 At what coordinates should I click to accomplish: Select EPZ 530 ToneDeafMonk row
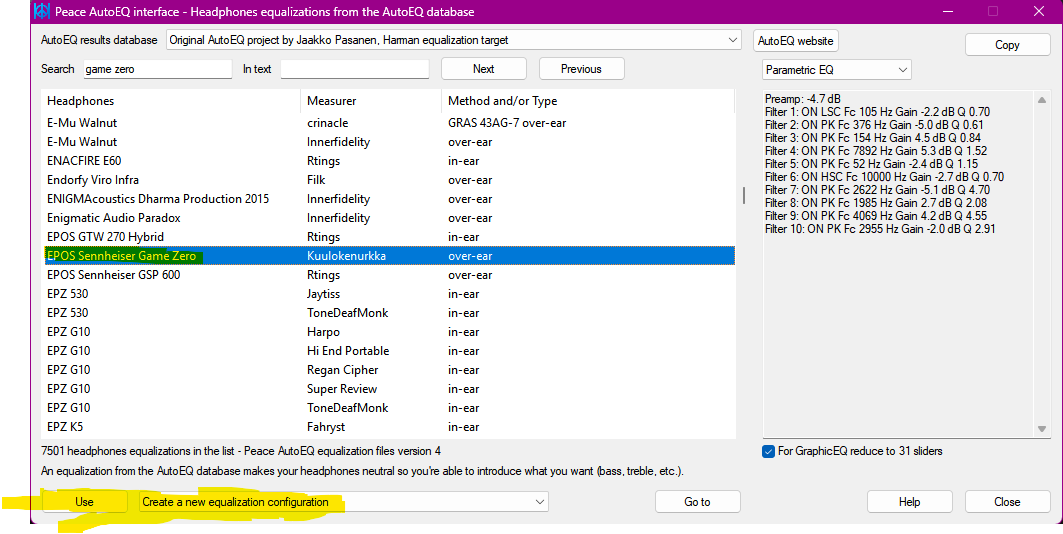(388, 312)
